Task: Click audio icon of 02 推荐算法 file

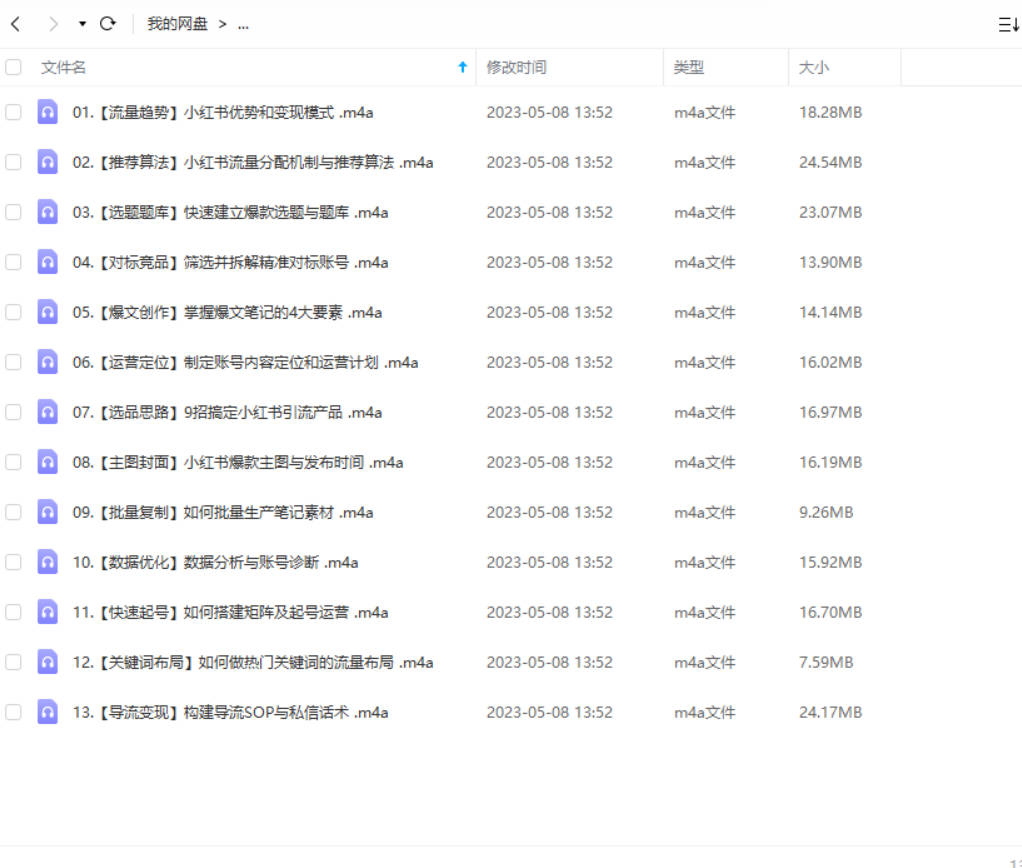Action: [47, 162]
